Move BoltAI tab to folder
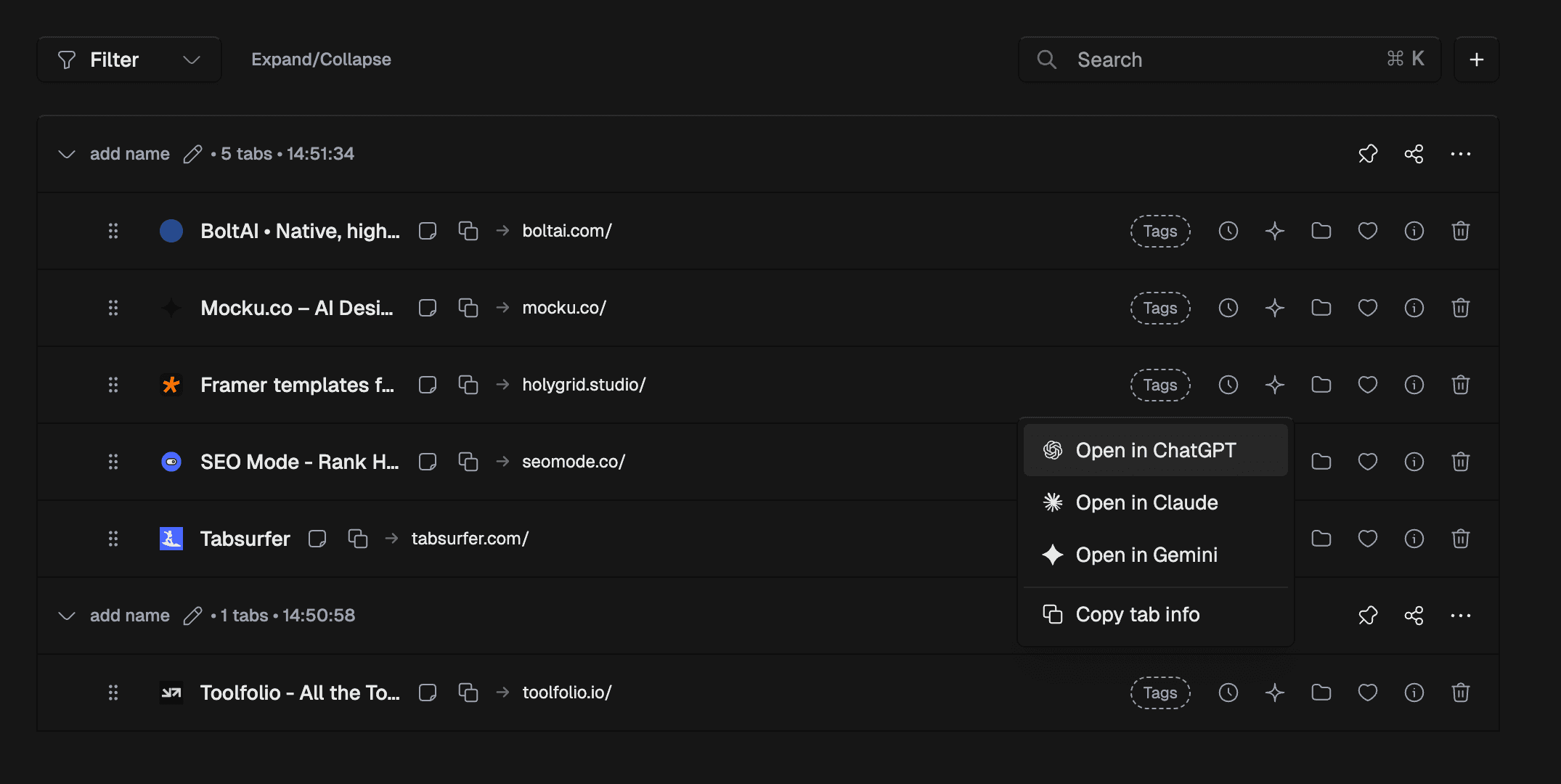The height and width of the screenshot is (784, 1561). 1321,231
